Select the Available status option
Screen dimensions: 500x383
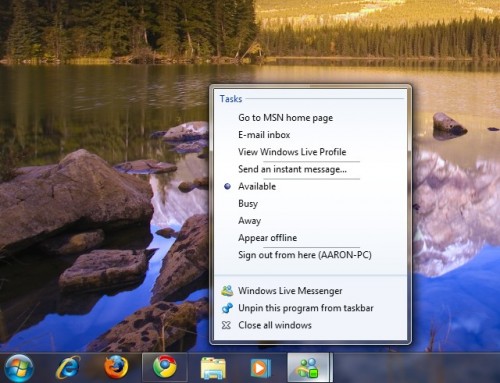tap(257, 186)
